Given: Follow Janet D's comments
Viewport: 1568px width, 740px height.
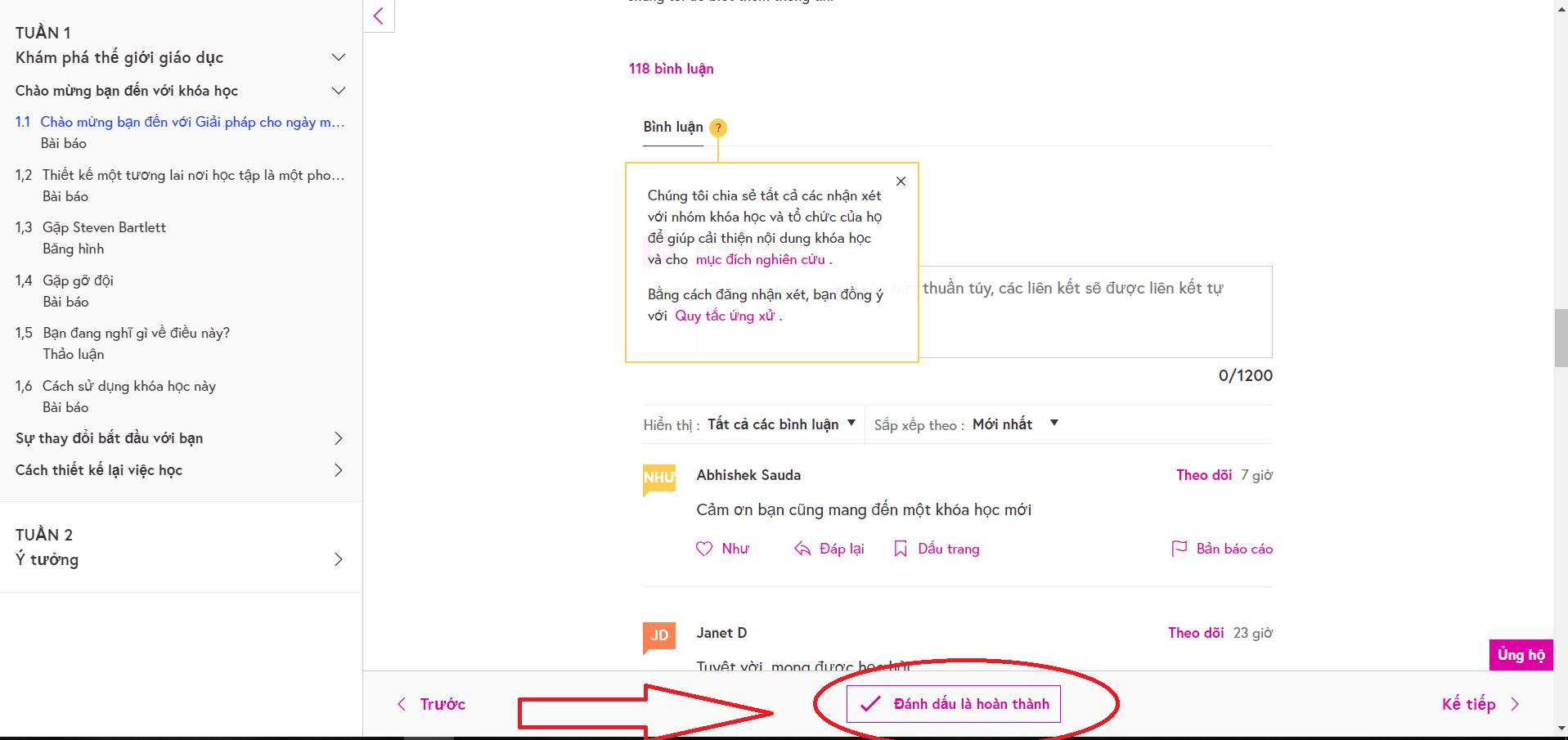Looking at the screenshot, I should 1195,633.
